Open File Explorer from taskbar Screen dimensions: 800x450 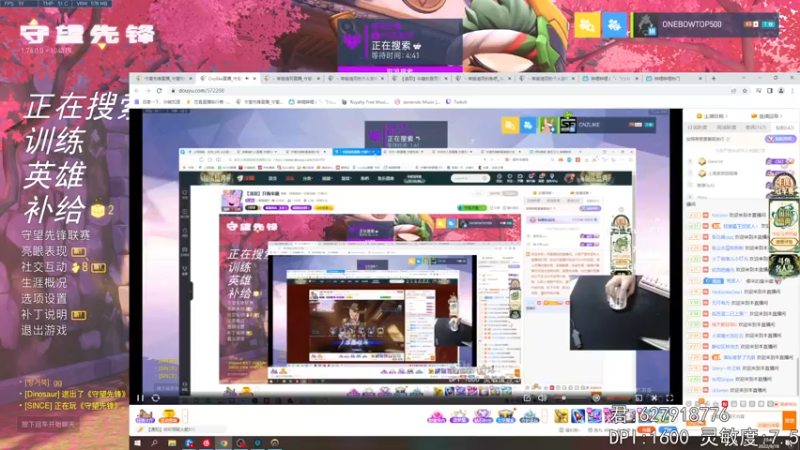click(x=172, y=443)
